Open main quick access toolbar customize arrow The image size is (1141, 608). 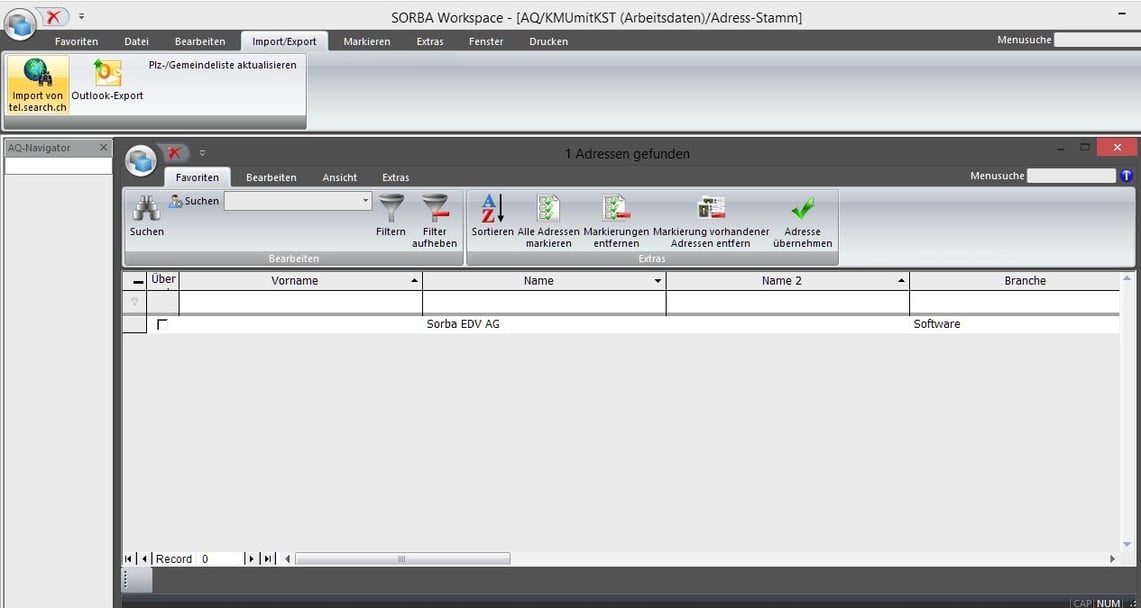click(82, 15)
